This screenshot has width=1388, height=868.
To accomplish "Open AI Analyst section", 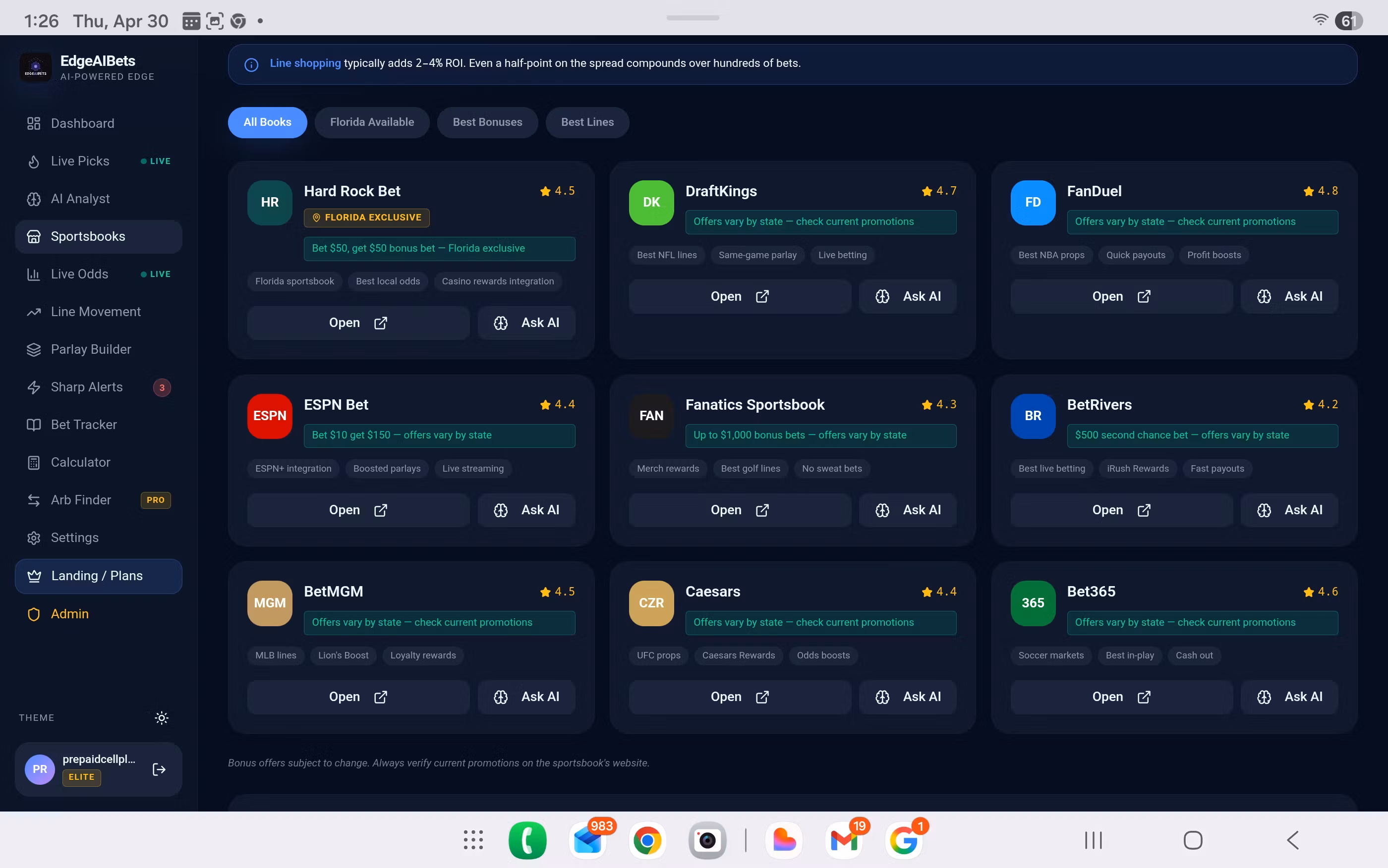I will click(98, 199).
